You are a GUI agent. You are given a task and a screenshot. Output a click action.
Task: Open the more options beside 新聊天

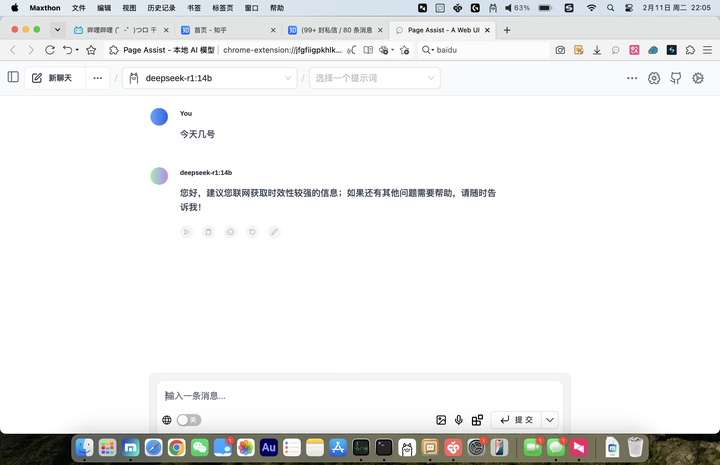(97, 78)
